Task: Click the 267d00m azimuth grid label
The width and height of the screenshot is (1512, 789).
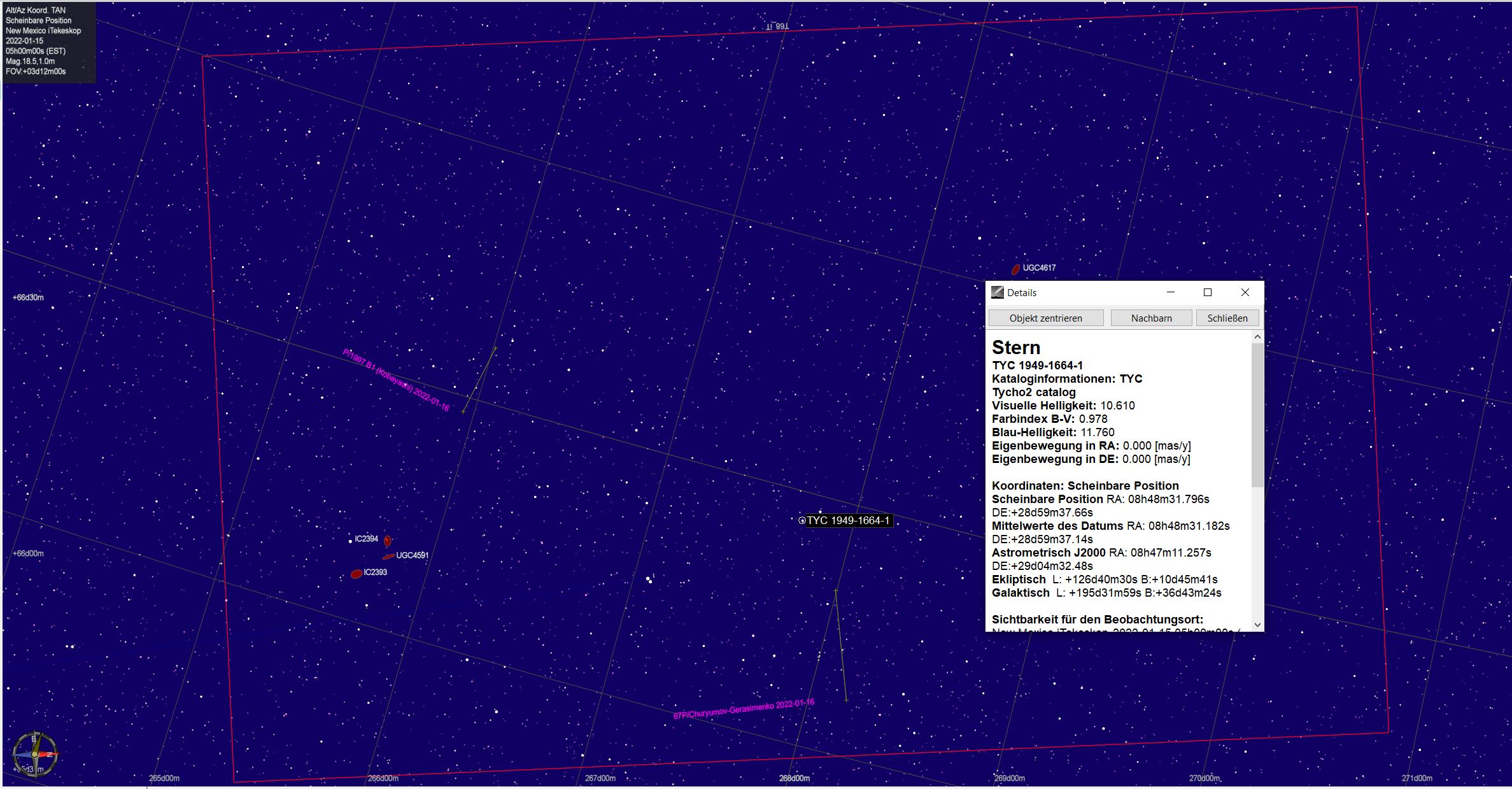Action: 600,778
